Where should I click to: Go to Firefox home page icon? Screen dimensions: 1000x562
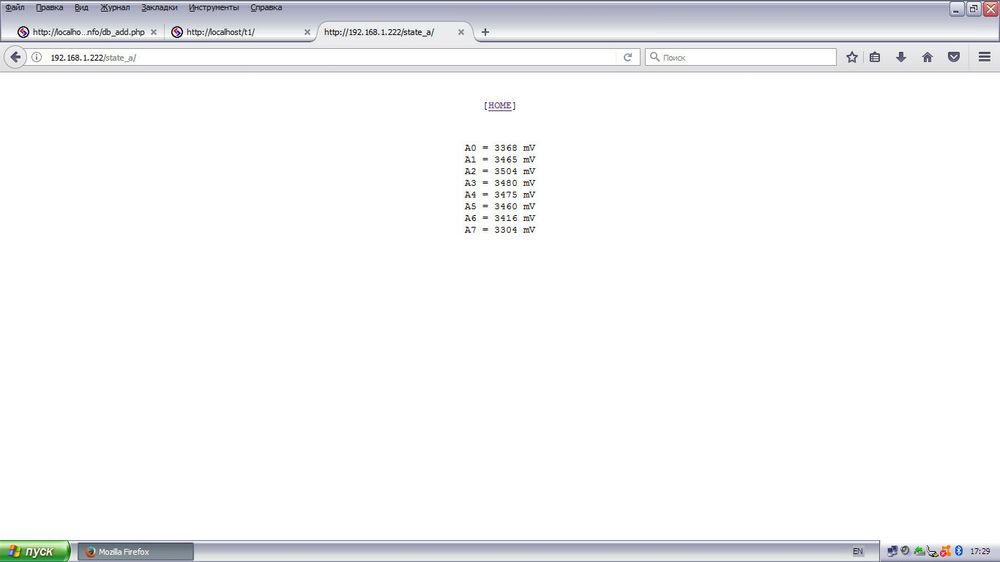click(927, 57)
